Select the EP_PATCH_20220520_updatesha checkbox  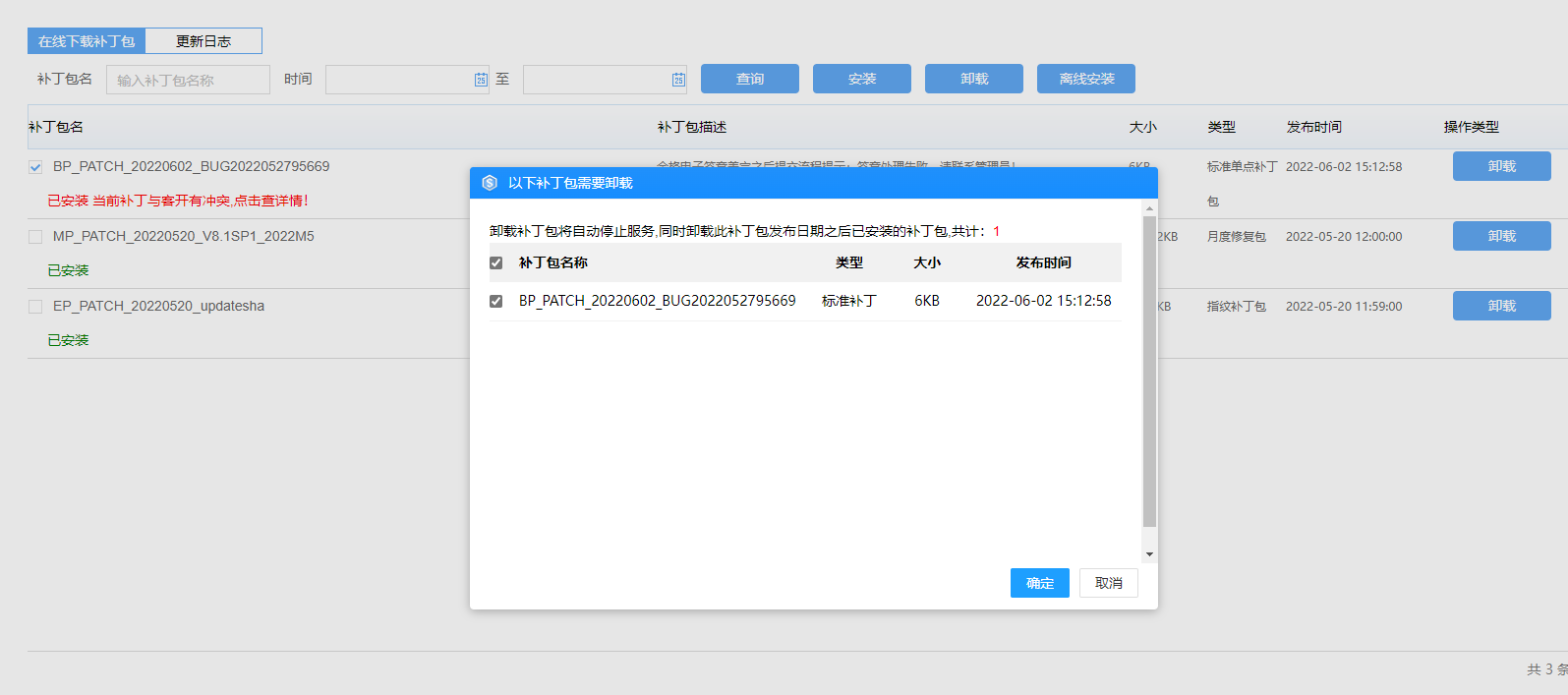pyautogui.click(x=35, y=307)
